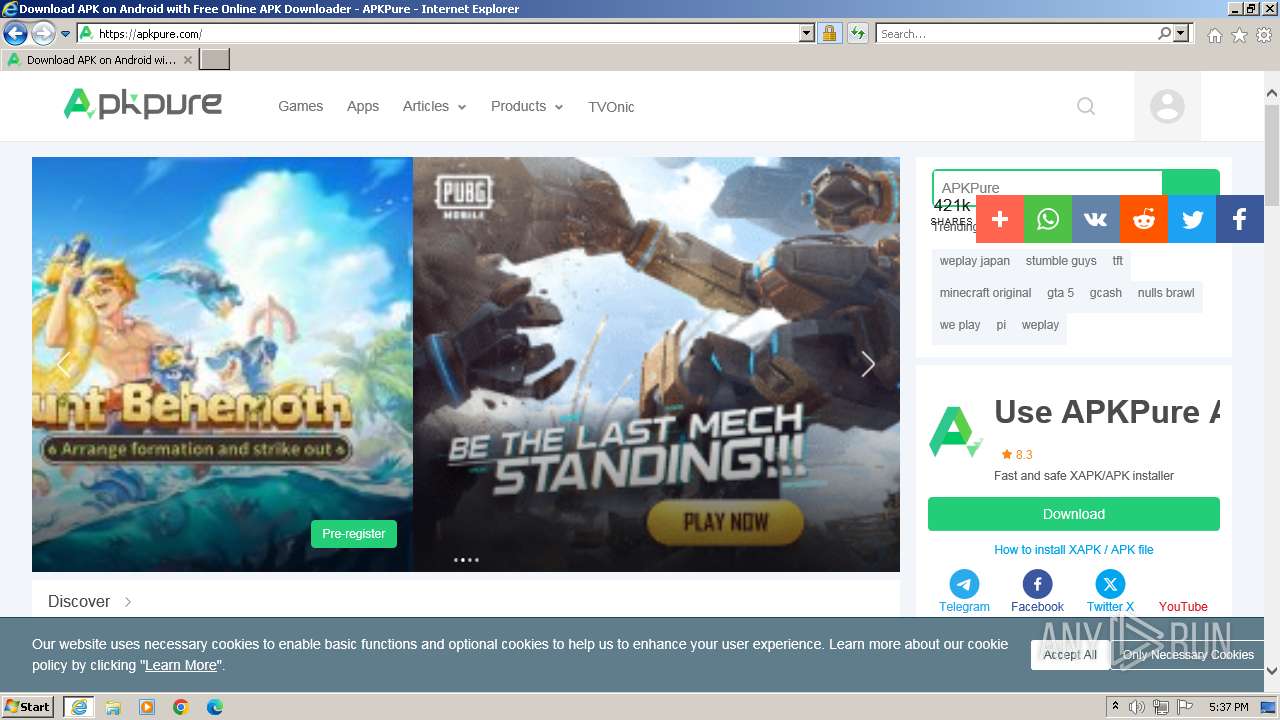Click the browser search magnifier icon

pyautogui.click(x=1164, y=34)
